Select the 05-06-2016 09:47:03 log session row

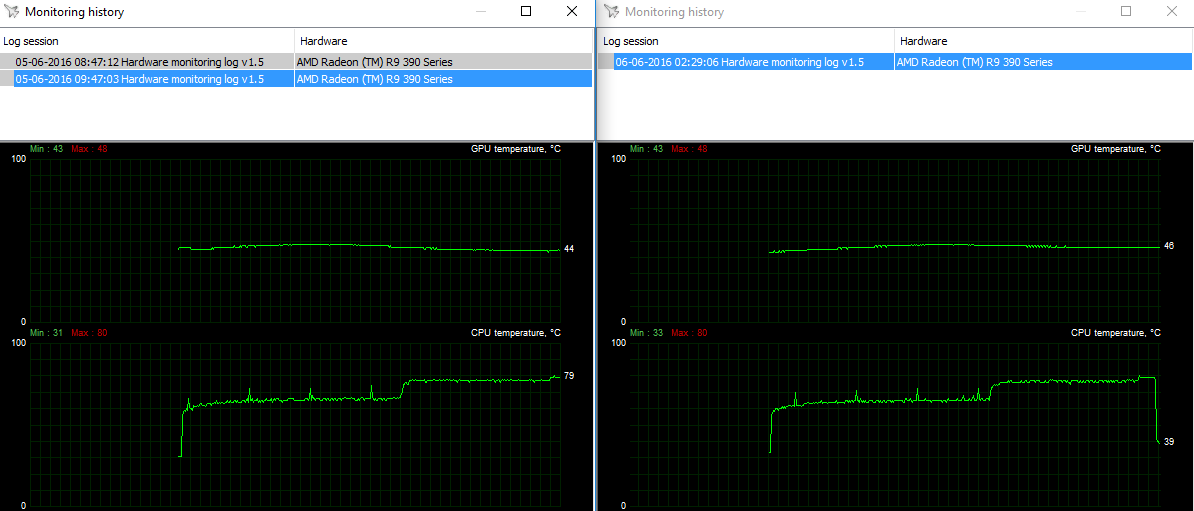point(296,78)
